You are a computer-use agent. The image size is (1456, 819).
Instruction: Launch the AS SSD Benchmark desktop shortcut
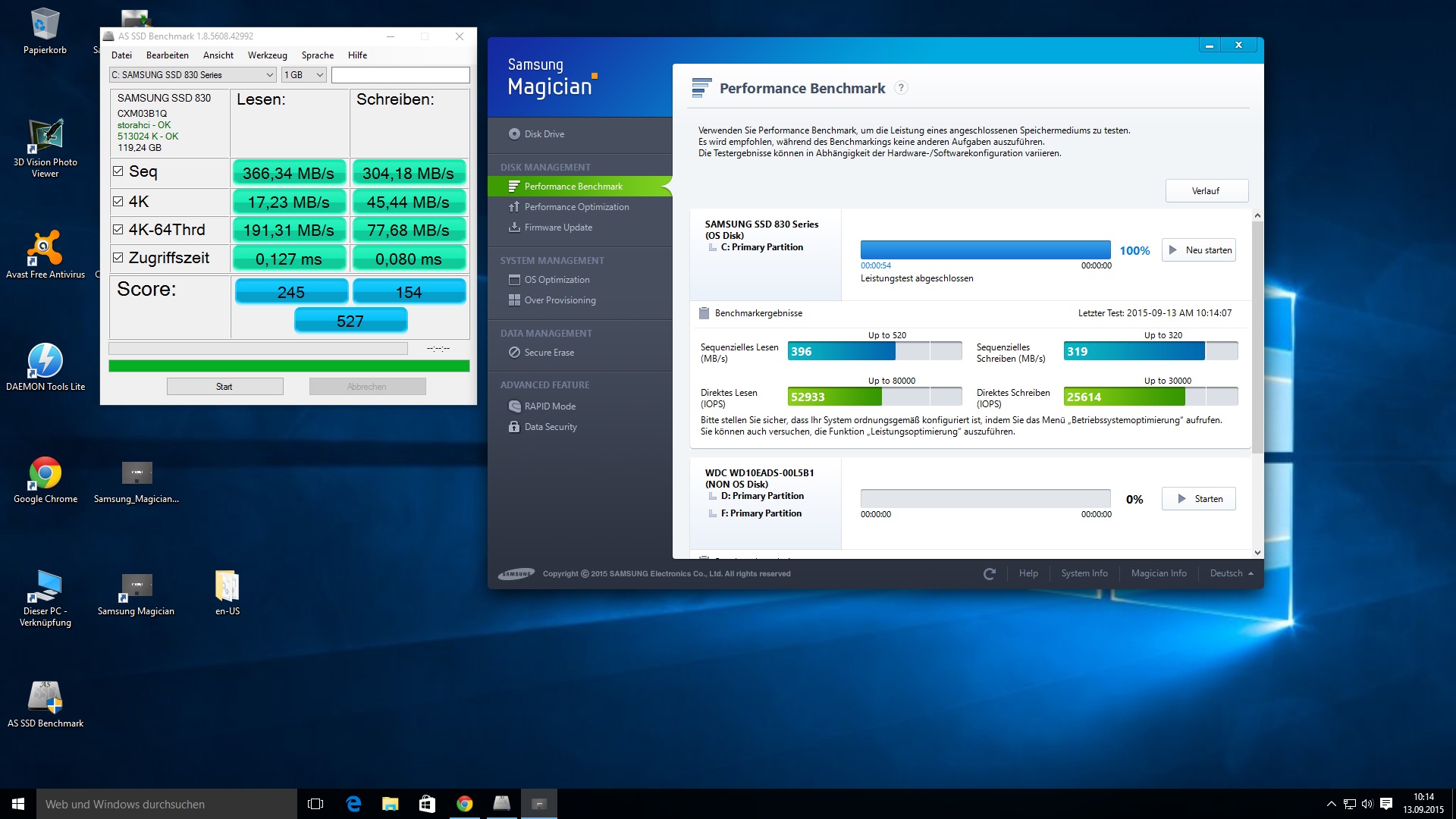tap(45, 704)
